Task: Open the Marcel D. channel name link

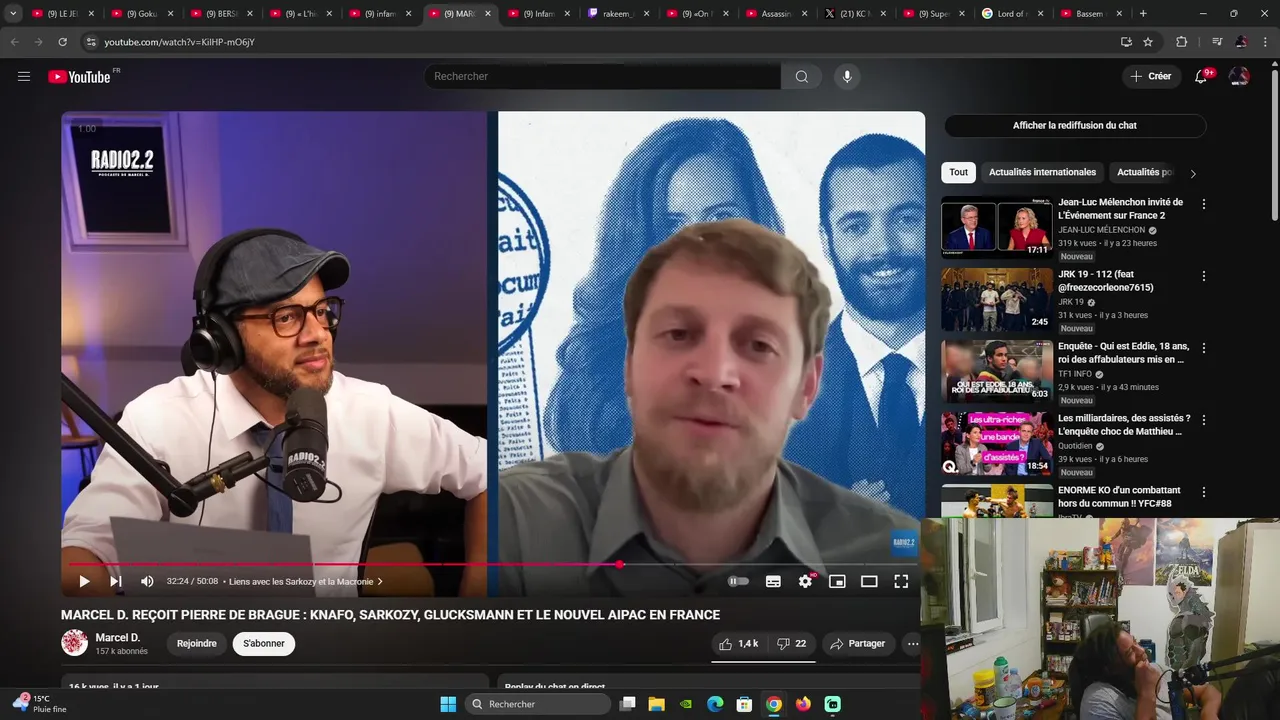Action: (x=118, y=637)
